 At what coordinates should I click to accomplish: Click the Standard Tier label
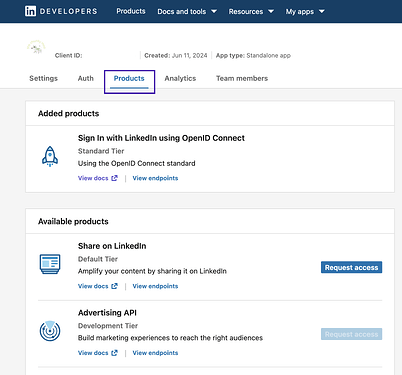click(x=101, y=151)
